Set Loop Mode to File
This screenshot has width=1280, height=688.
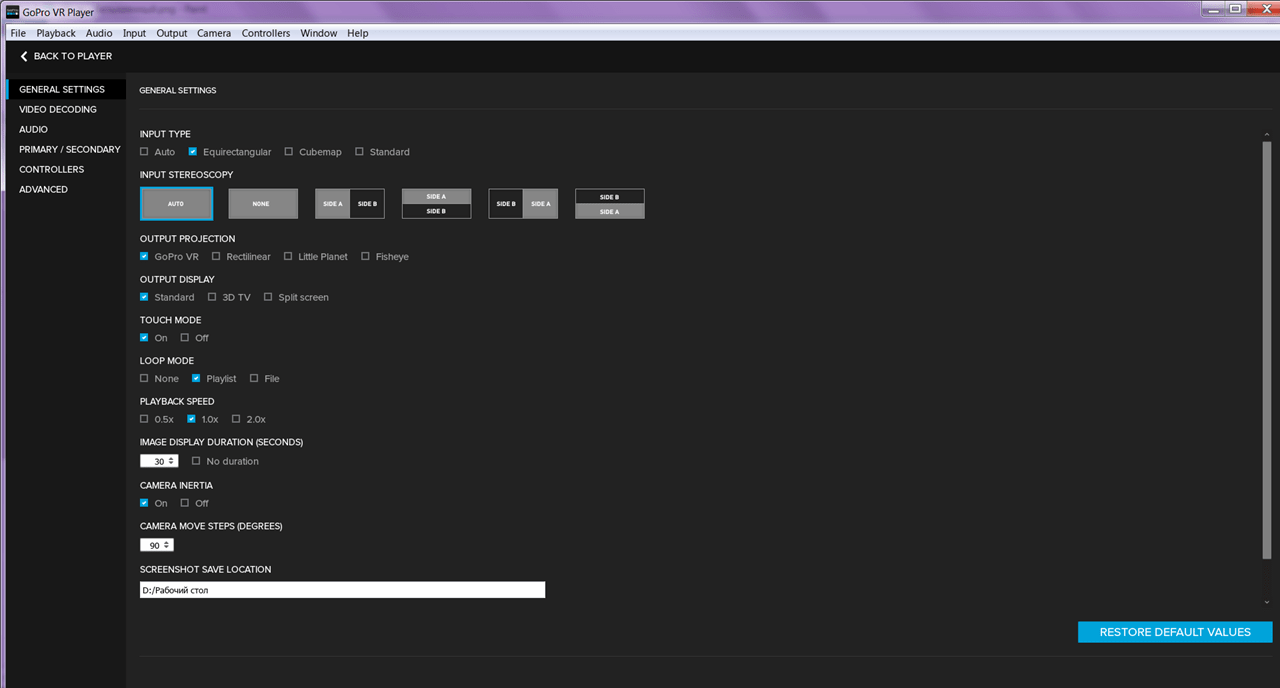(x=254, y=379)
